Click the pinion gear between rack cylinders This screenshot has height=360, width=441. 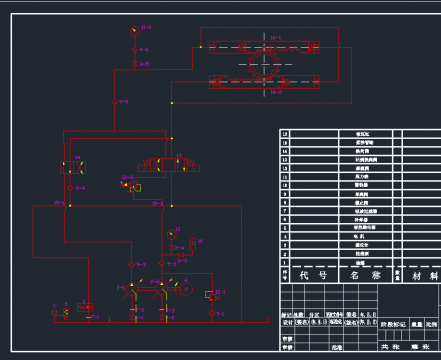pyautogui.click(x=264, y=64)
